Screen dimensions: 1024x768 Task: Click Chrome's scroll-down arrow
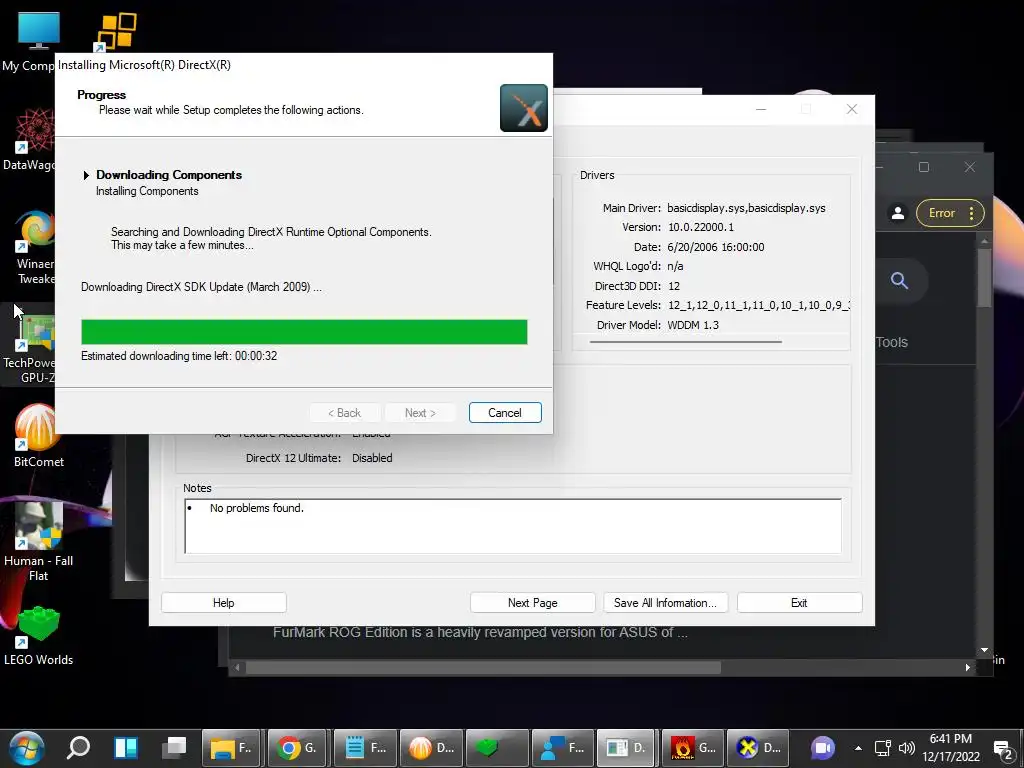(x=984, y=650)
